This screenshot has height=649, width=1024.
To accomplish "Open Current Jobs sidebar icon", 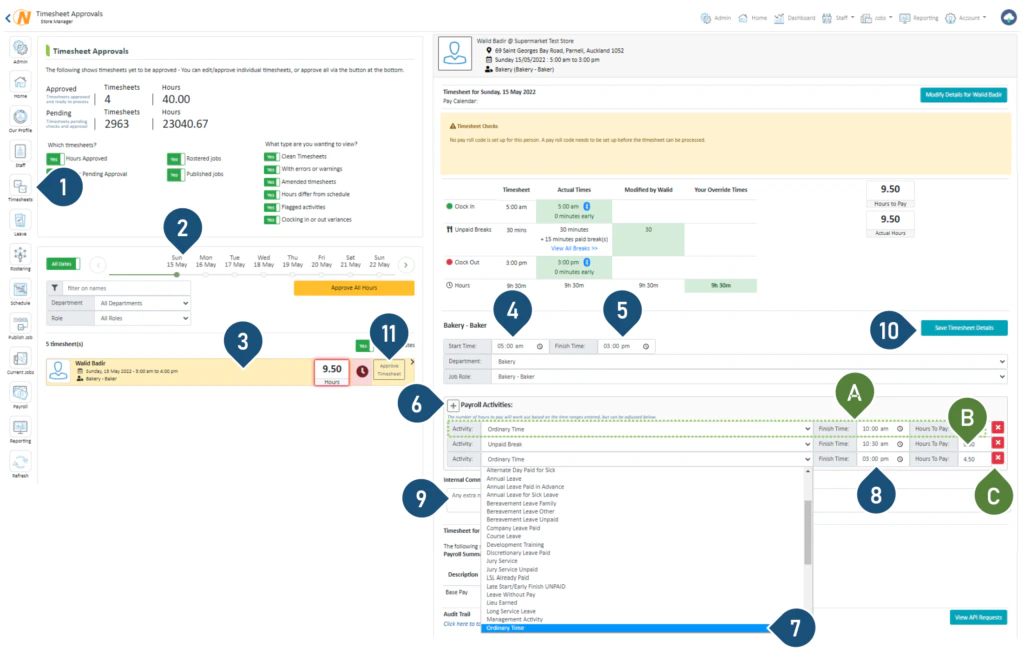I will pyautogui.click(x=20, y=359).
